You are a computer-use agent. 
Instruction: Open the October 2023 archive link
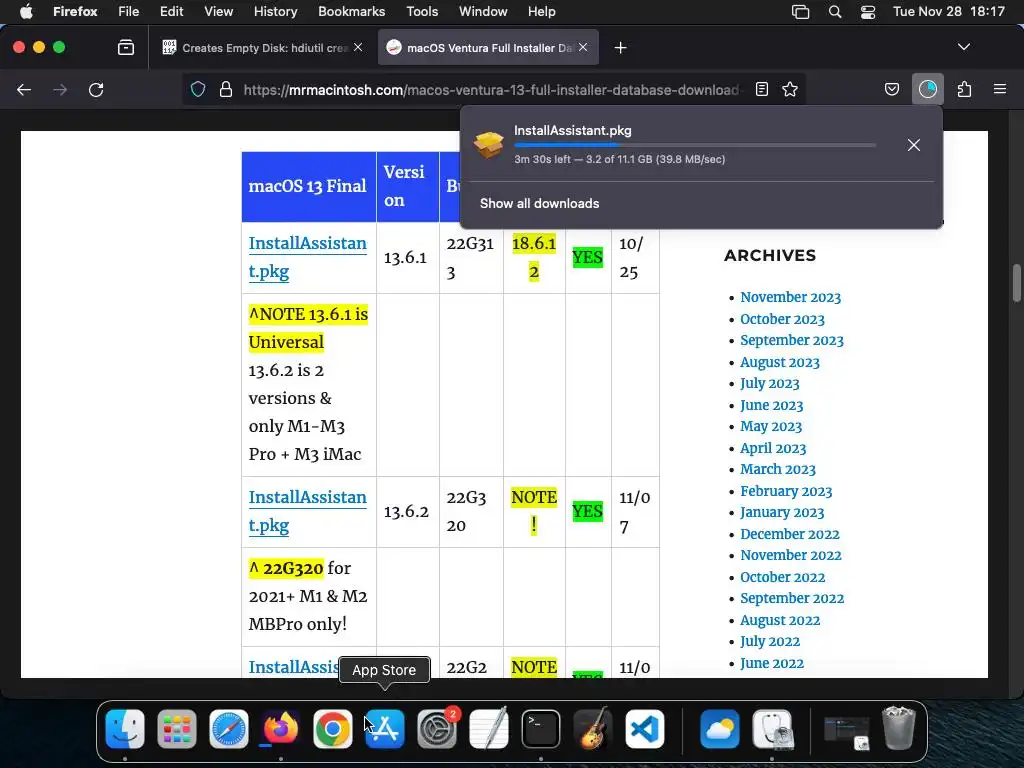point(782,319)
